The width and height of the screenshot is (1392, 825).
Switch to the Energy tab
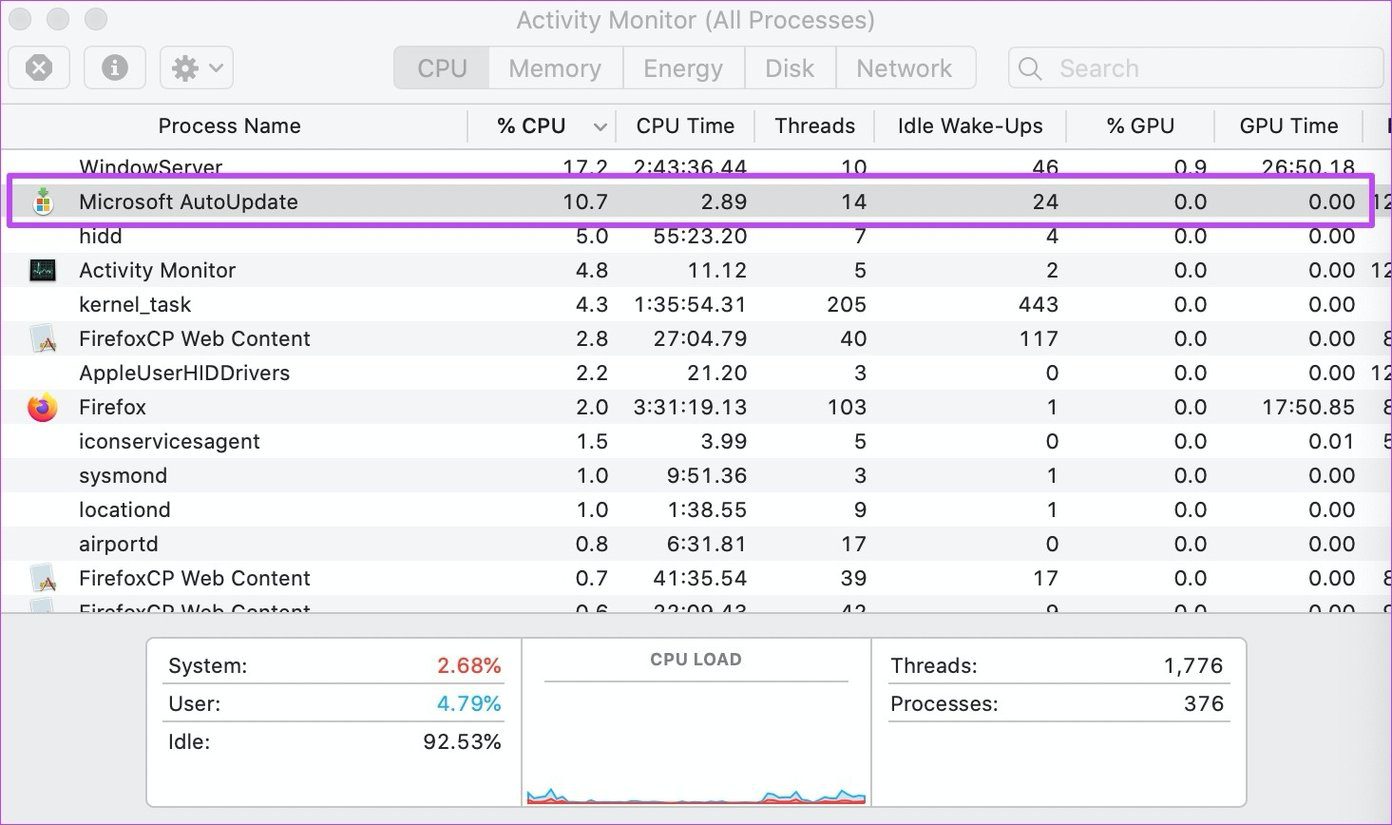[x=683, y=68]
